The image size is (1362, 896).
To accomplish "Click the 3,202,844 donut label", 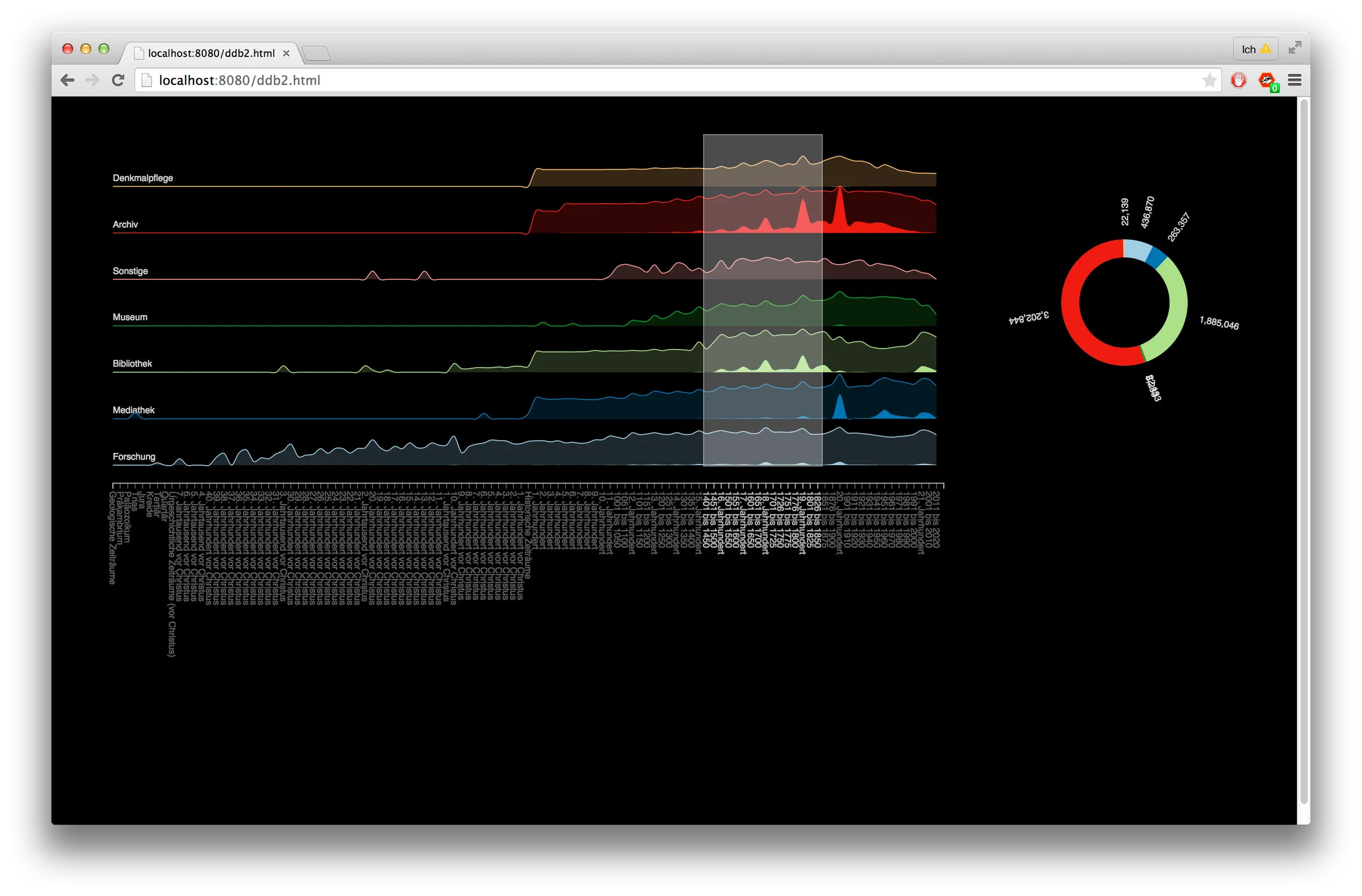I will [x=1028, y=318].
